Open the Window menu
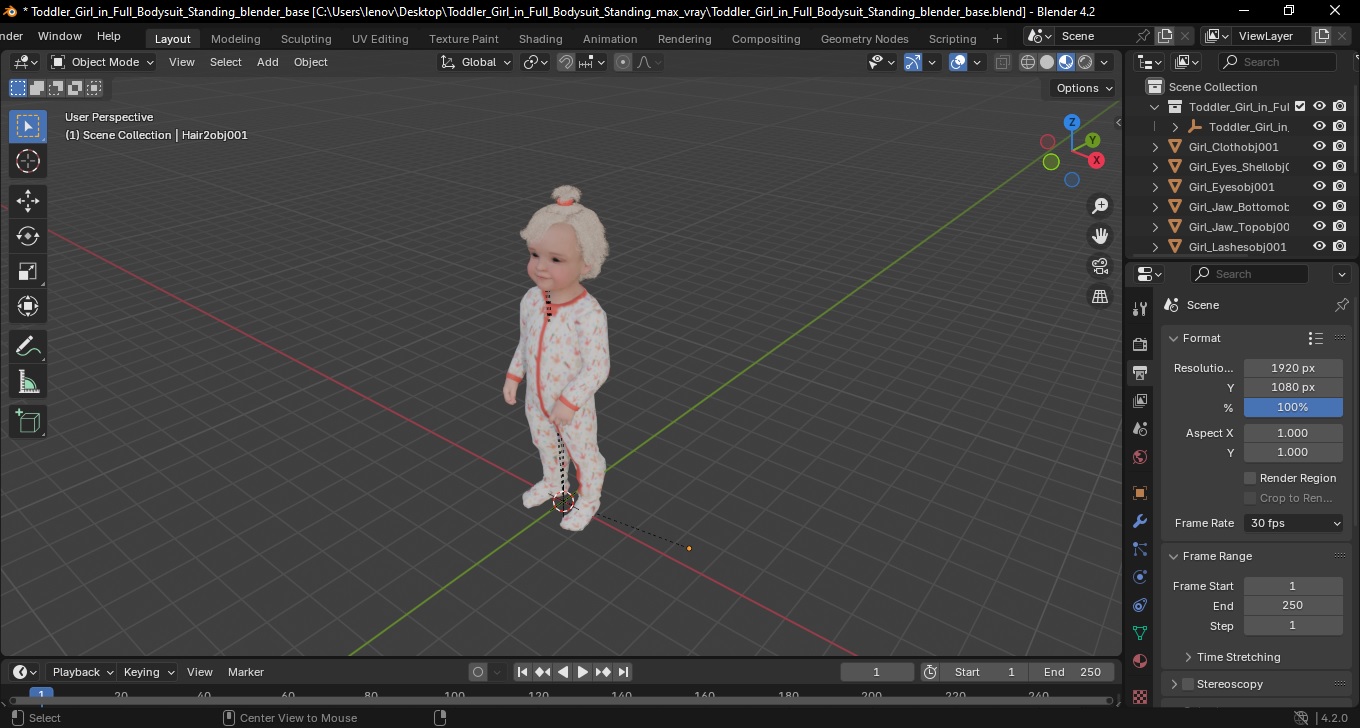This screenshot has height=728, width=1360. tap(59, 36)
